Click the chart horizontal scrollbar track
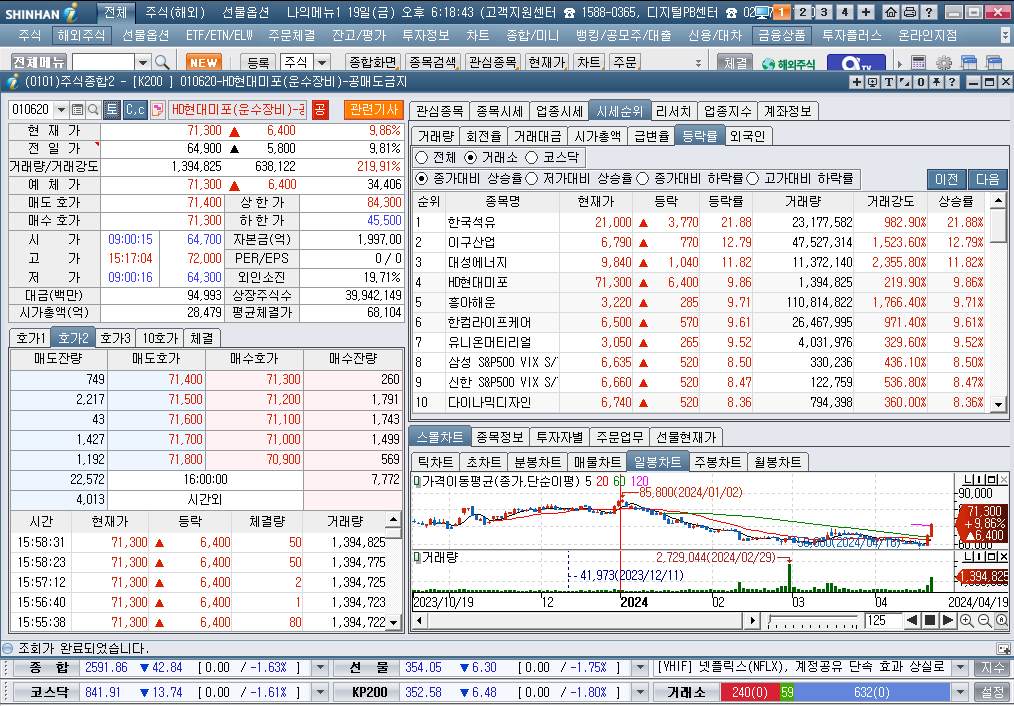Screen dimensions: 1014x706 585,621
